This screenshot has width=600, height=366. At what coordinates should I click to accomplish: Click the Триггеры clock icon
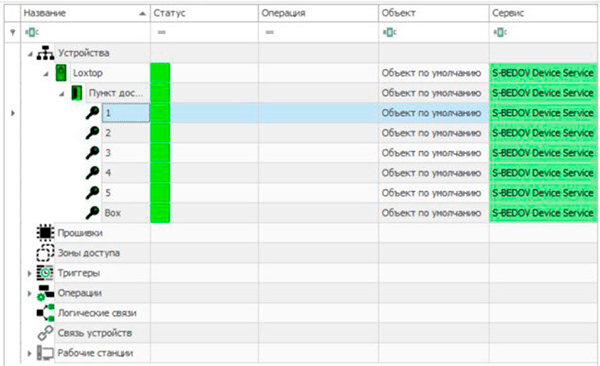[x=45, y=273]
